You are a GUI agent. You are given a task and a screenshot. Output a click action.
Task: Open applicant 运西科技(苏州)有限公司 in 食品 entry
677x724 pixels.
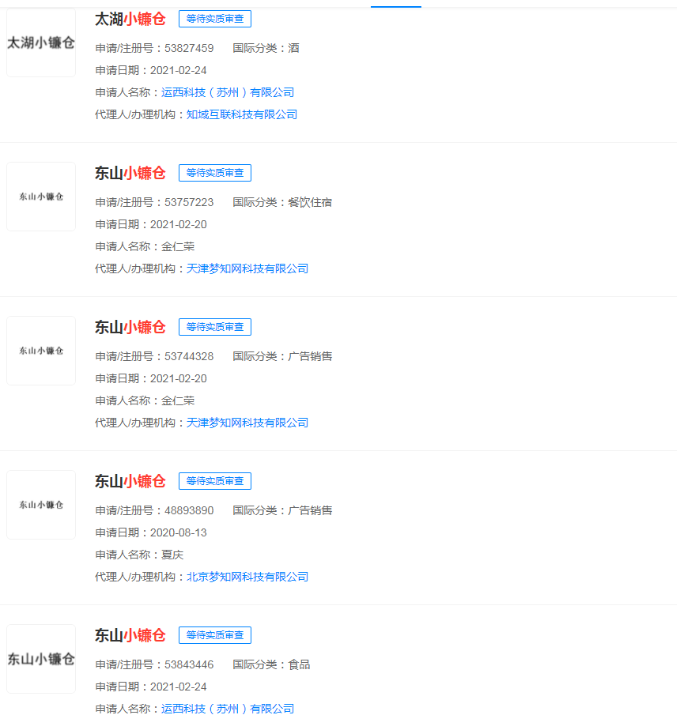pos(228,709)
